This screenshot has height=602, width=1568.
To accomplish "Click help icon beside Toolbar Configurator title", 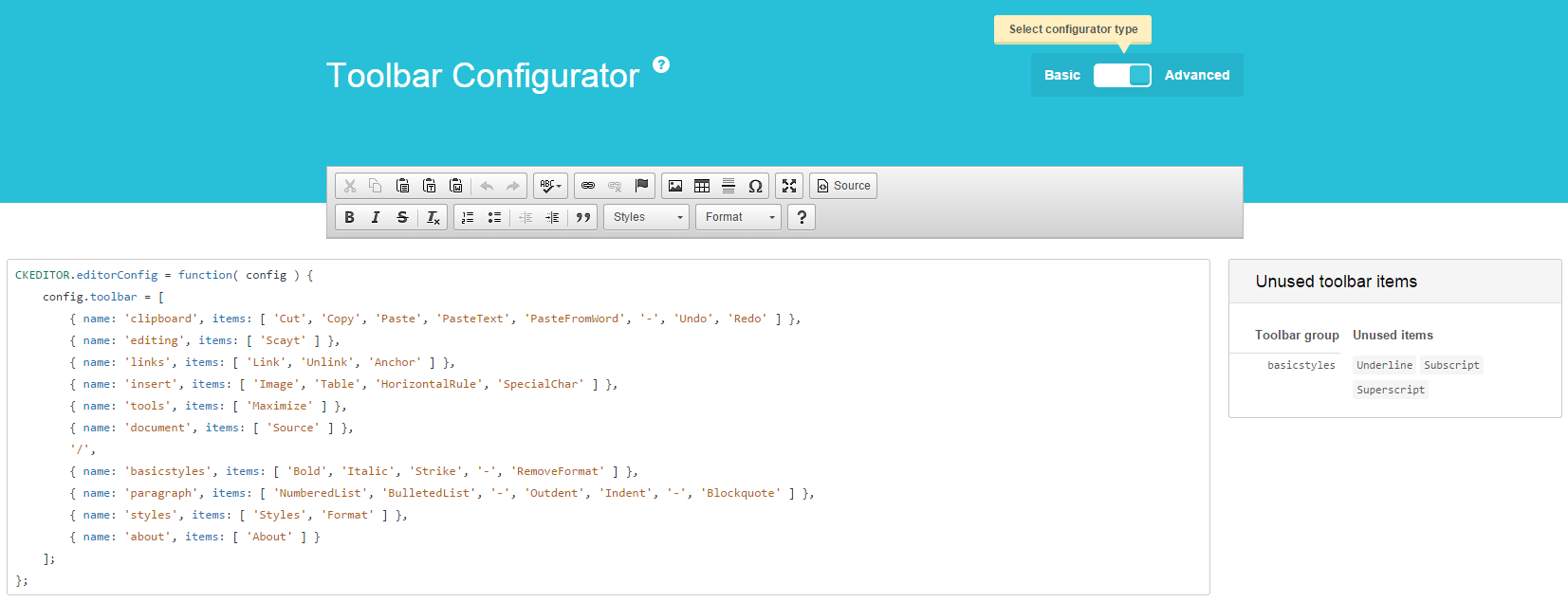I will point(661,64).
